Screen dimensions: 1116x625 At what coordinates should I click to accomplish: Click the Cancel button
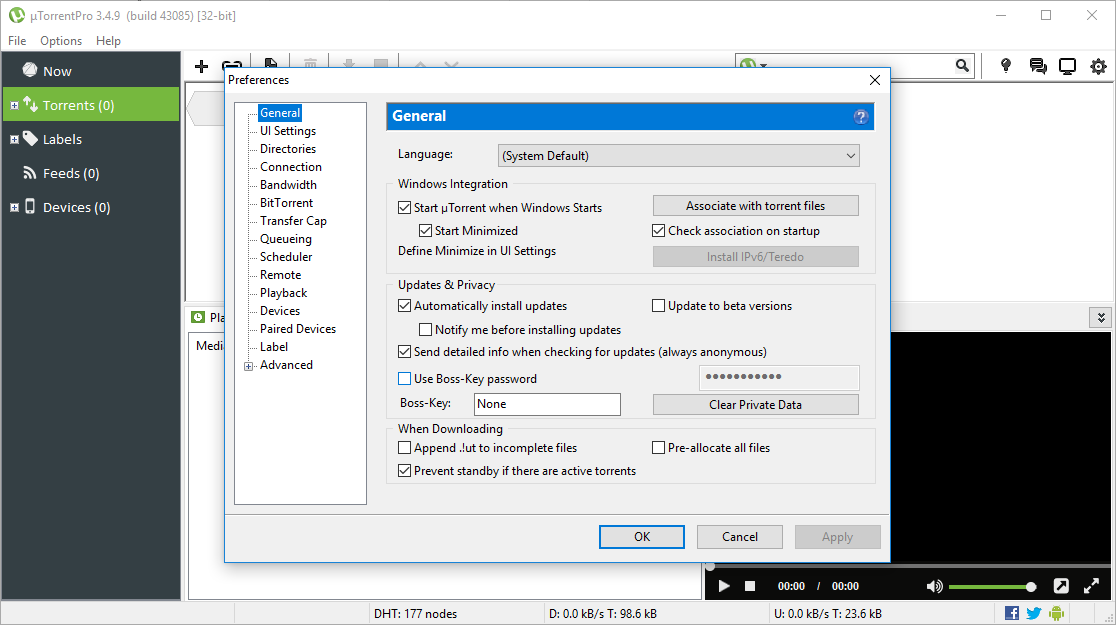[739, 537]
